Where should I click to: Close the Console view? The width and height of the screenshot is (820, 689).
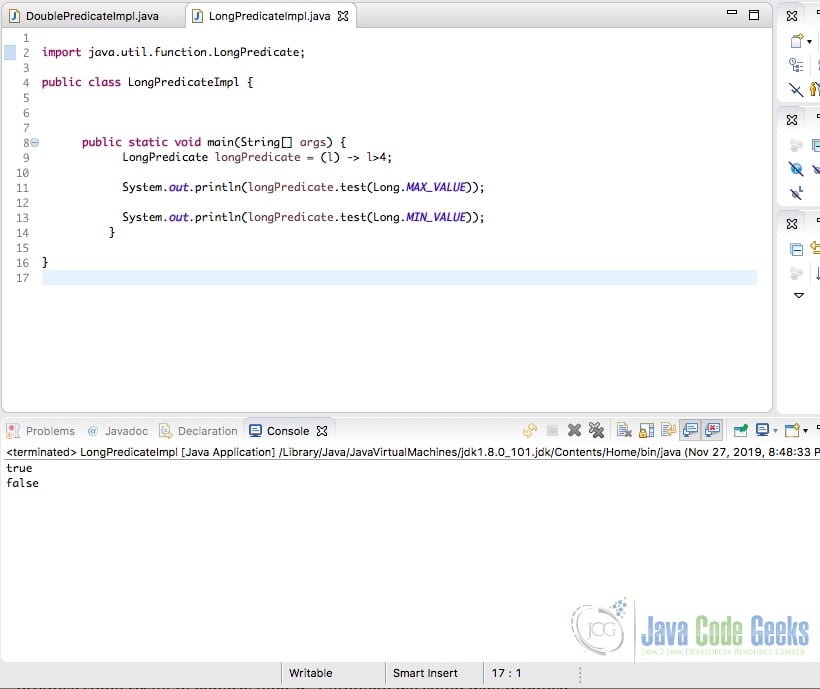[322, 431]
